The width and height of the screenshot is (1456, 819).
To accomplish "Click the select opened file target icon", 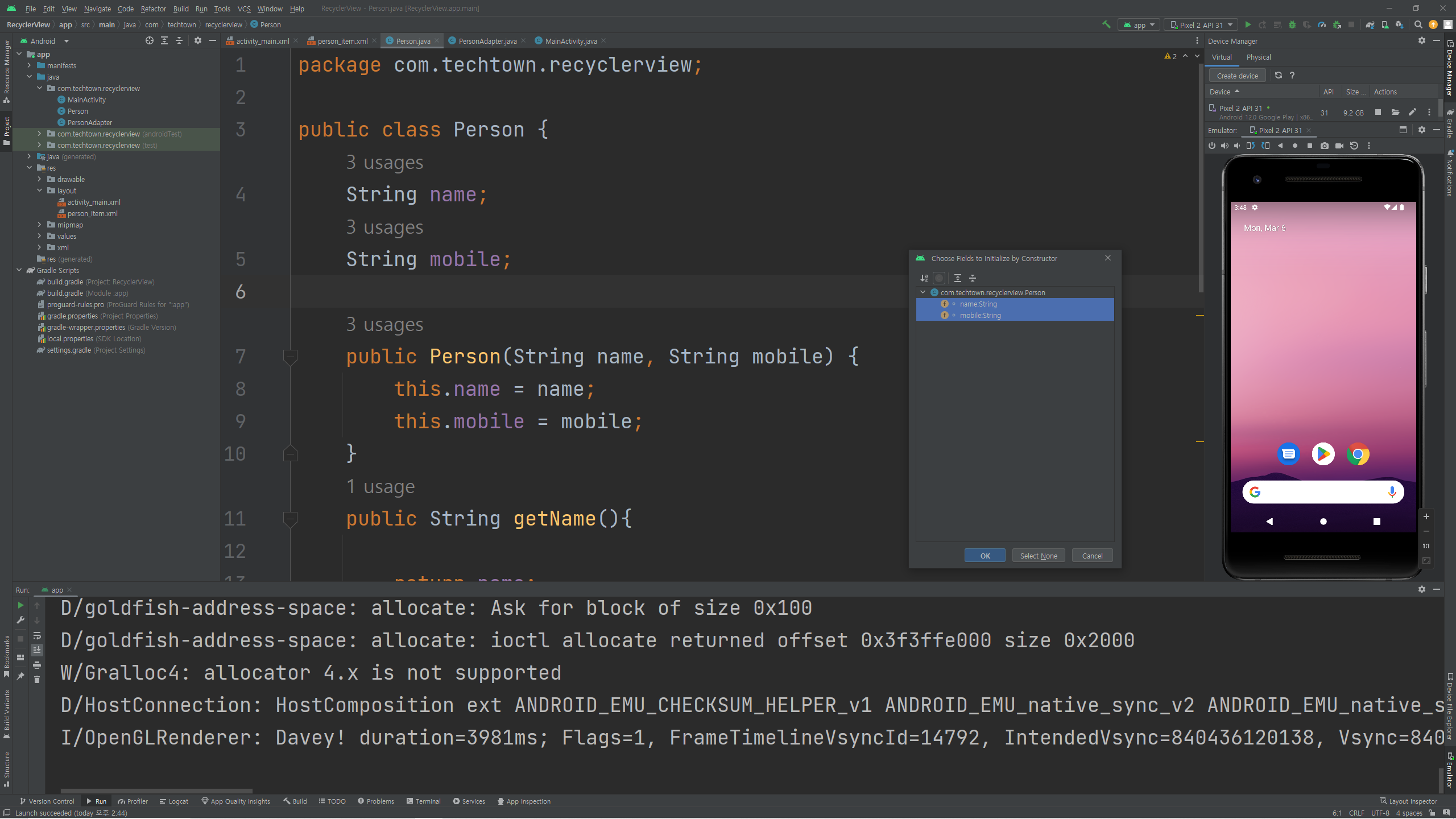I will [149, 40].
